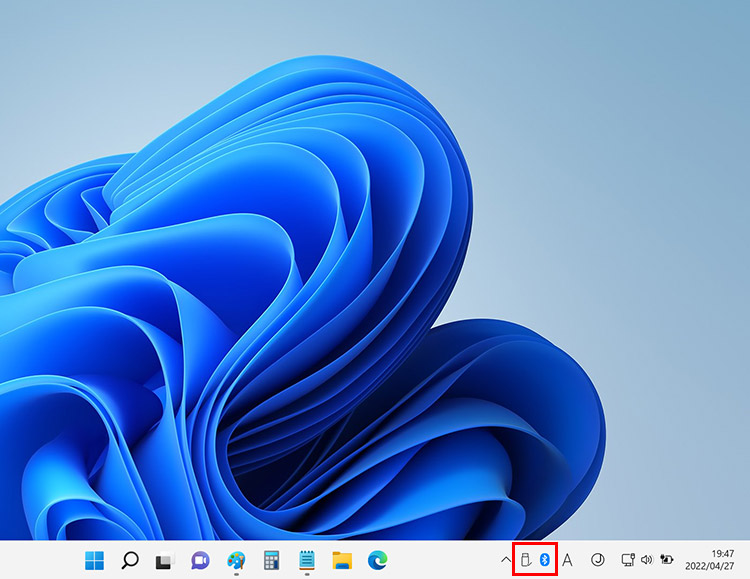The width and height of the screenshot is (750, 579).
Task: Click the speaker volume icon
Action: click(x=646, y=560)
